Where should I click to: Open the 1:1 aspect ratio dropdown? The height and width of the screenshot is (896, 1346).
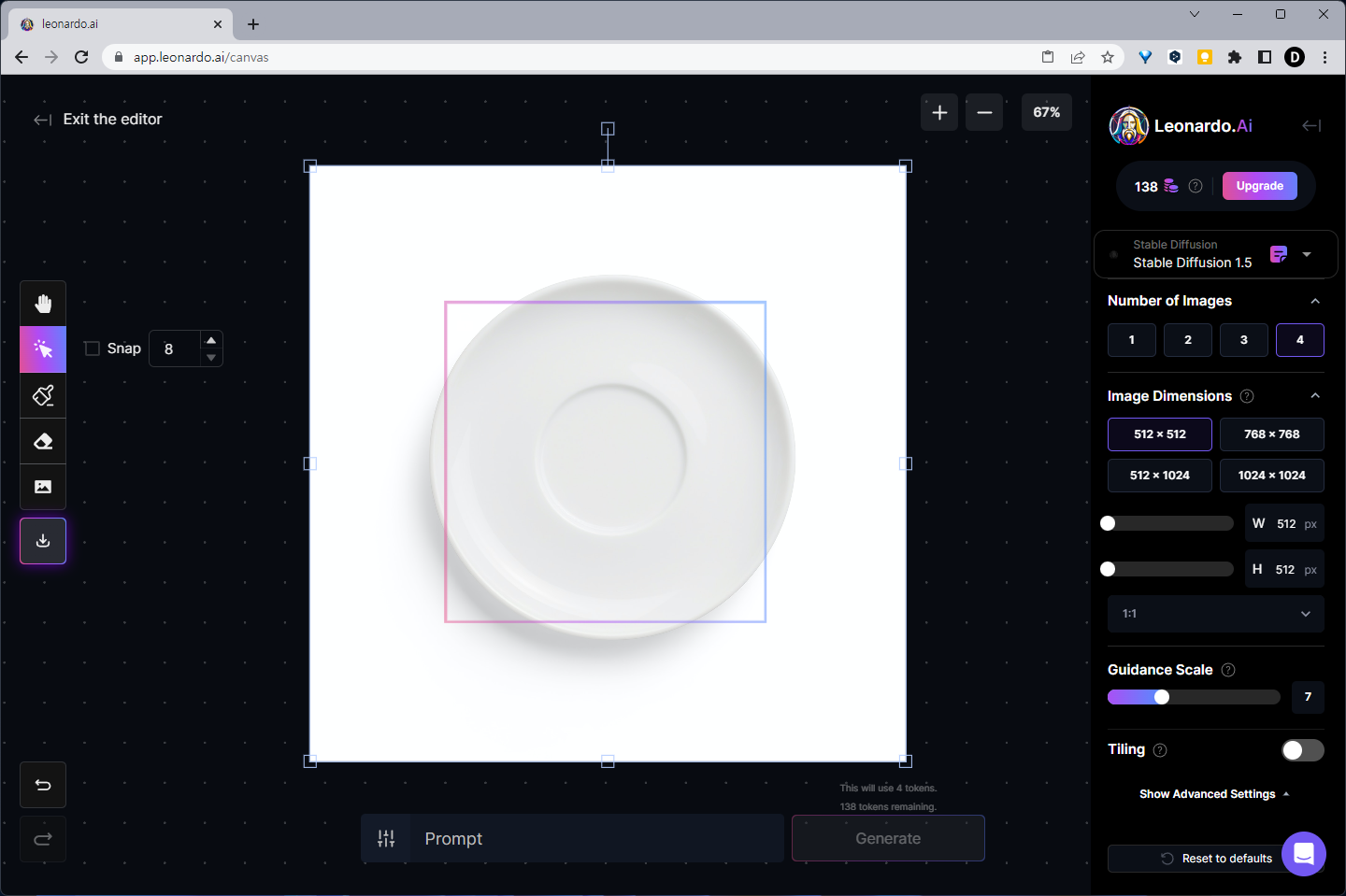[1216, 614]
